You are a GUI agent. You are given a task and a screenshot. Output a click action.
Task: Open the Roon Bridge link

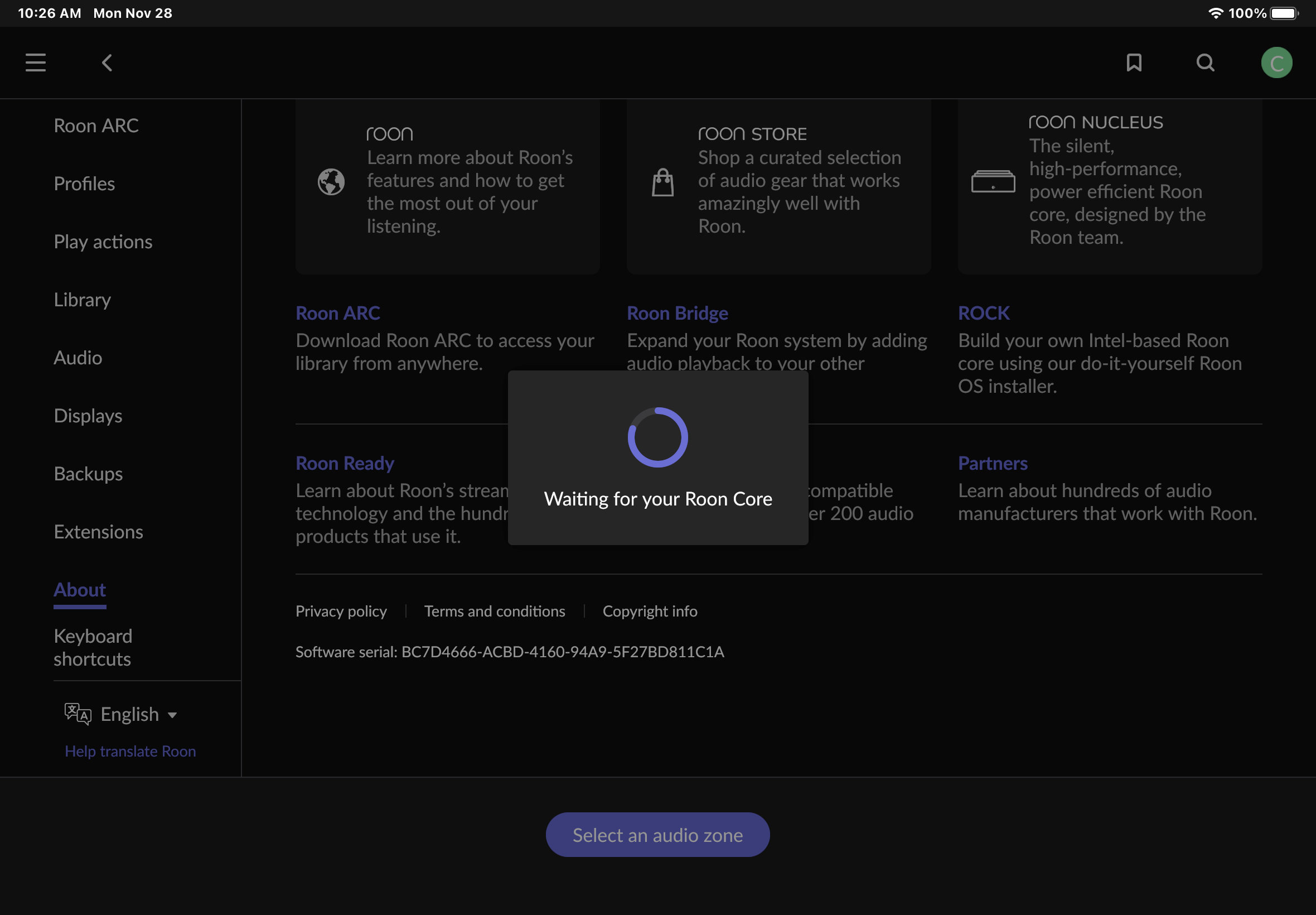(x=677, y=312)
